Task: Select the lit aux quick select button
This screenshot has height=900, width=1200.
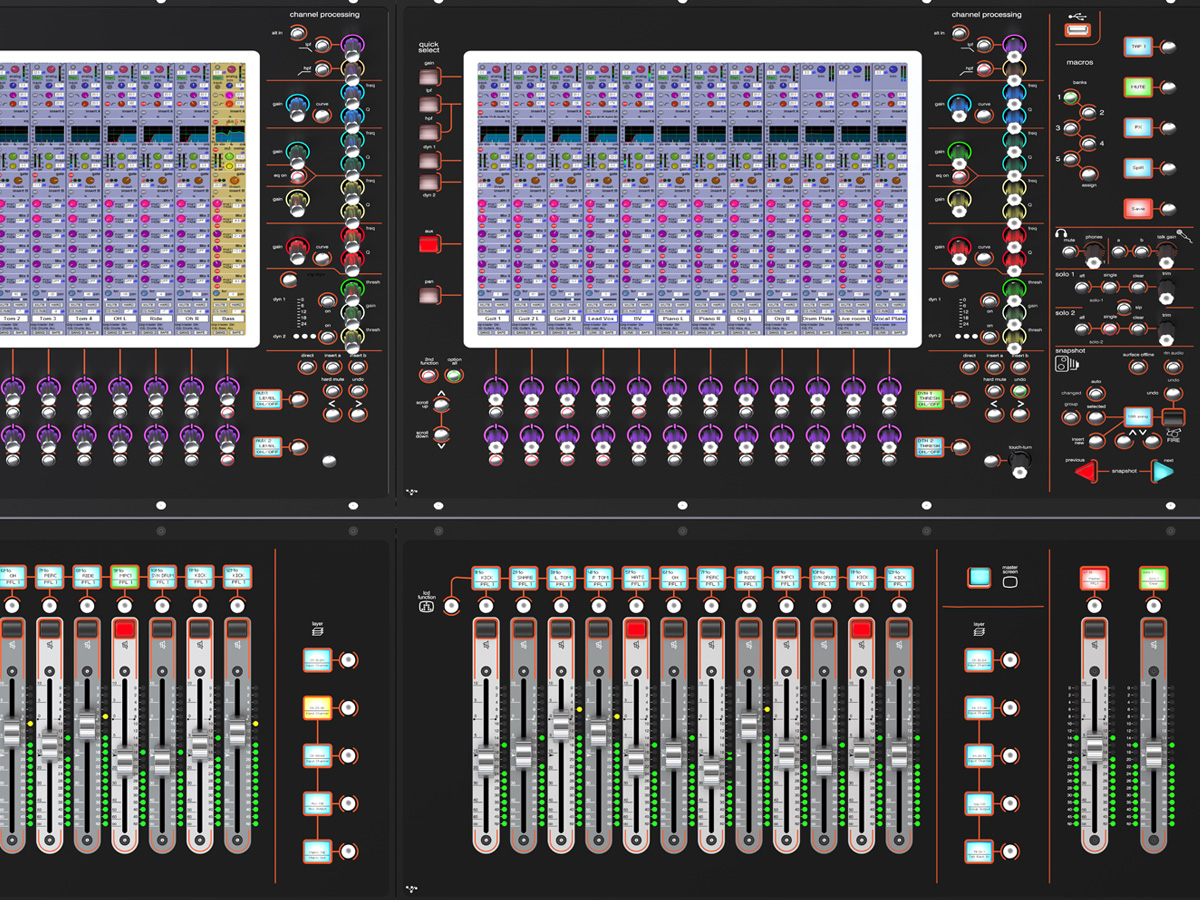Action: 428,242
